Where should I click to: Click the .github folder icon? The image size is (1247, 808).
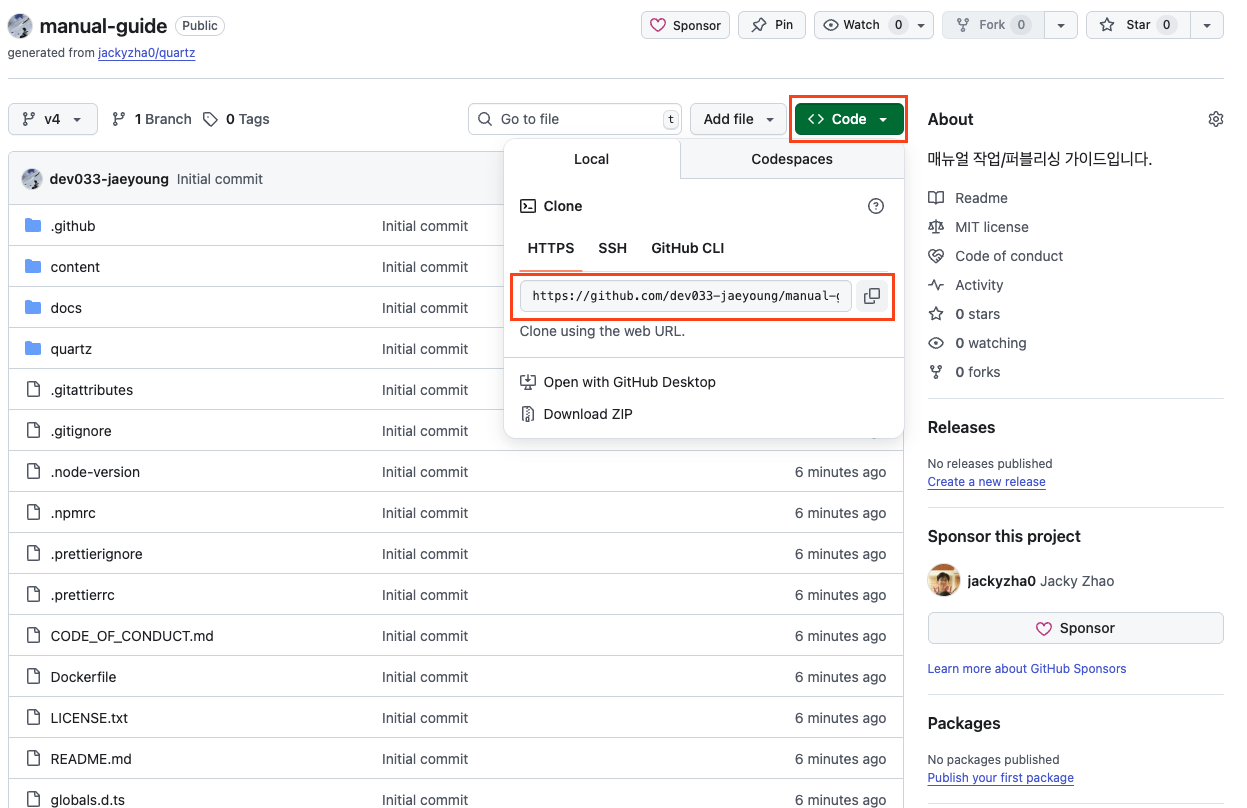[33, 226]
